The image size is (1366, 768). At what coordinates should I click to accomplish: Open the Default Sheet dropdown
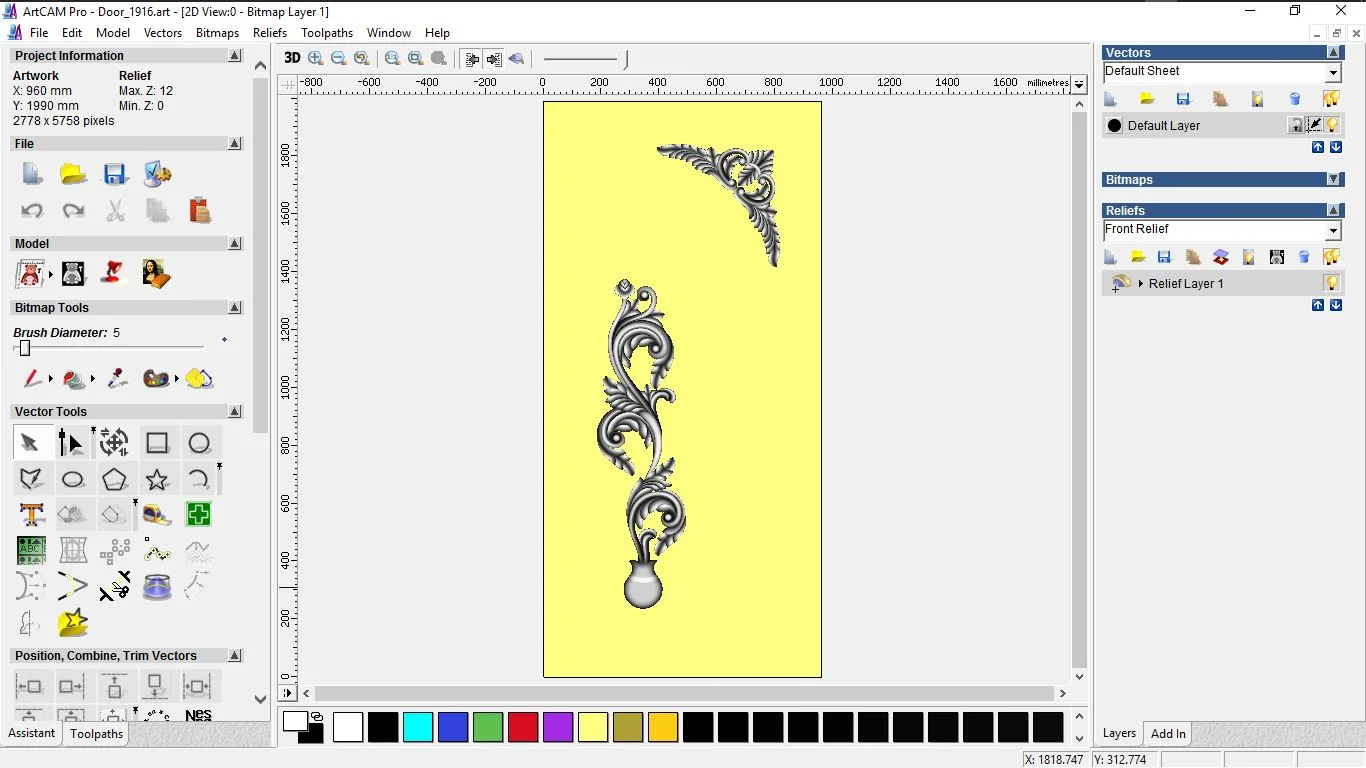click(x=1333, y=72)
